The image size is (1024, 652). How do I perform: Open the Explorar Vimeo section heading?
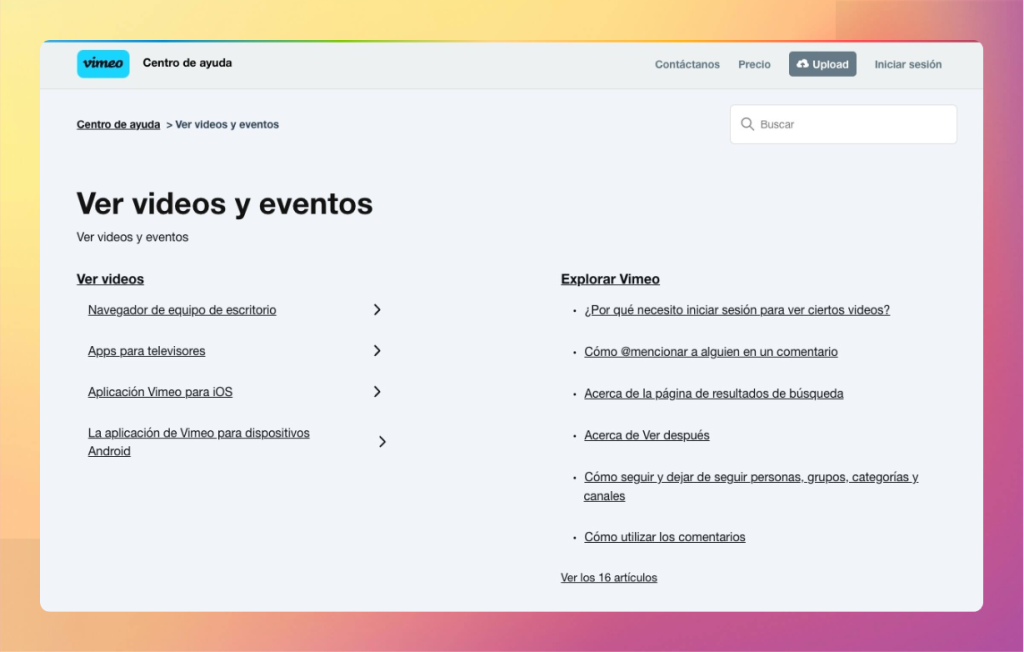[610, 279]
